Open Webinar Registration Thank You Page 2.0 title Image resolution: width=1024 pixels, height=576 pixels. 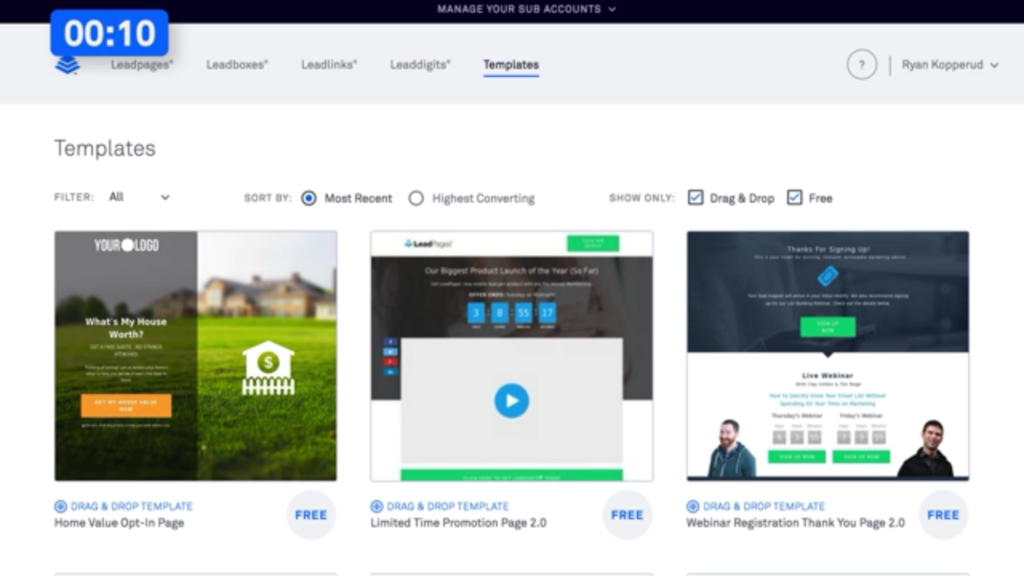pos(795,523)
